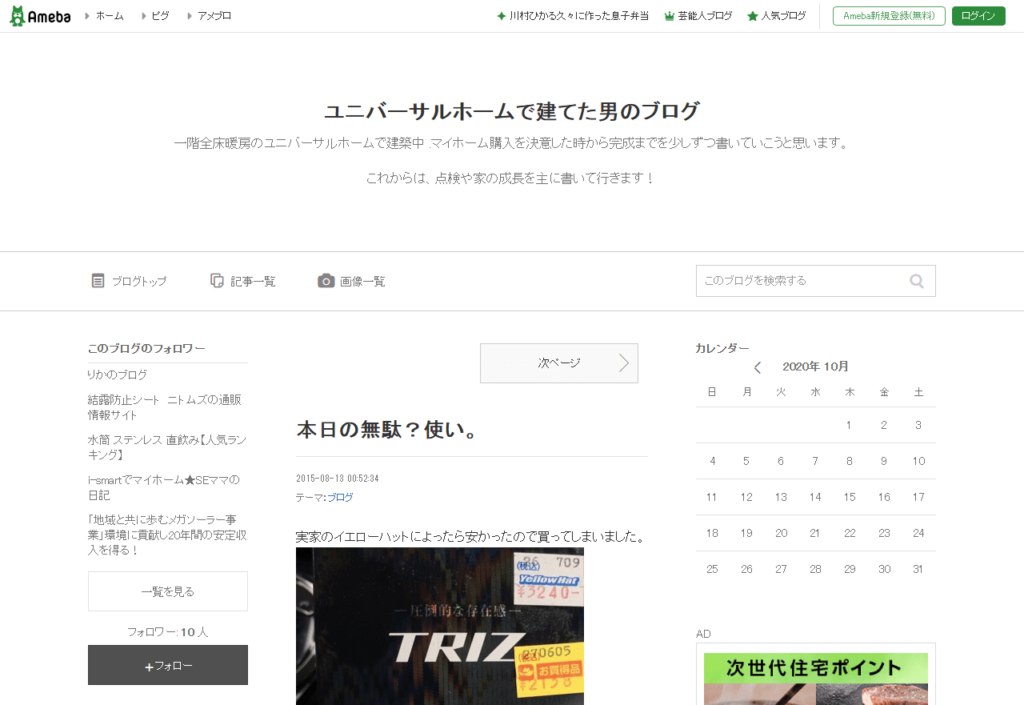Go to 次ページ button
Screen dimensions: 1024x705
559,363
